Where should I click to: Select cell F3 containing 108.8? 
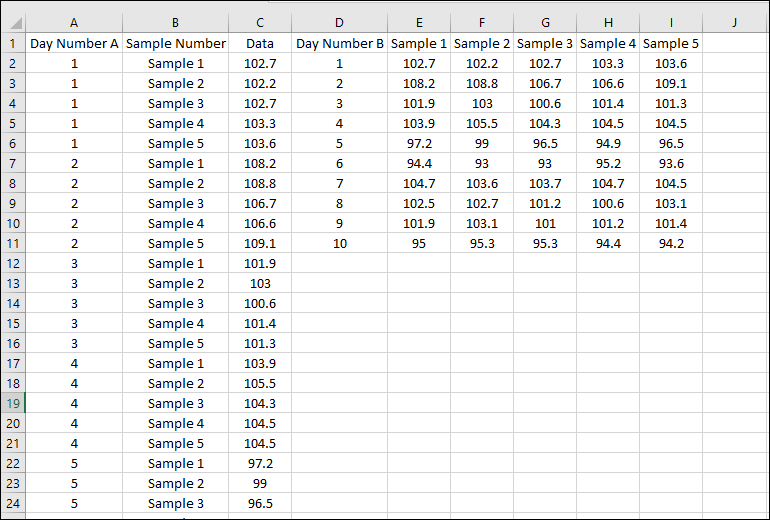click(x=482, y=83)
